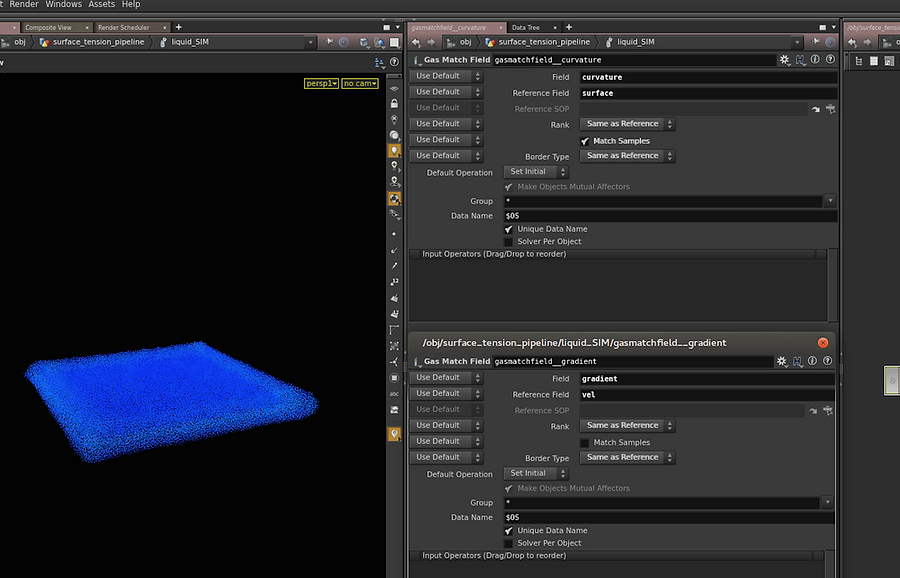Click the viewport help question icon
900x578 pixels.
click(x=394, y=62)
